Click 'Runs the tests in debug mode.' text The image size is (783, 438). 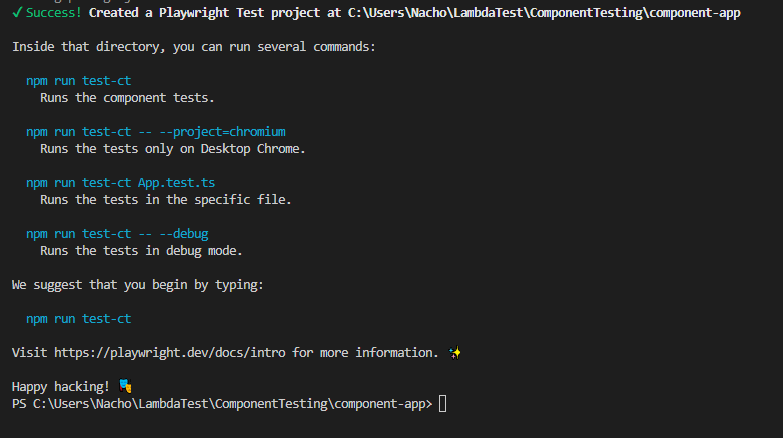click(x=142, y=251)
